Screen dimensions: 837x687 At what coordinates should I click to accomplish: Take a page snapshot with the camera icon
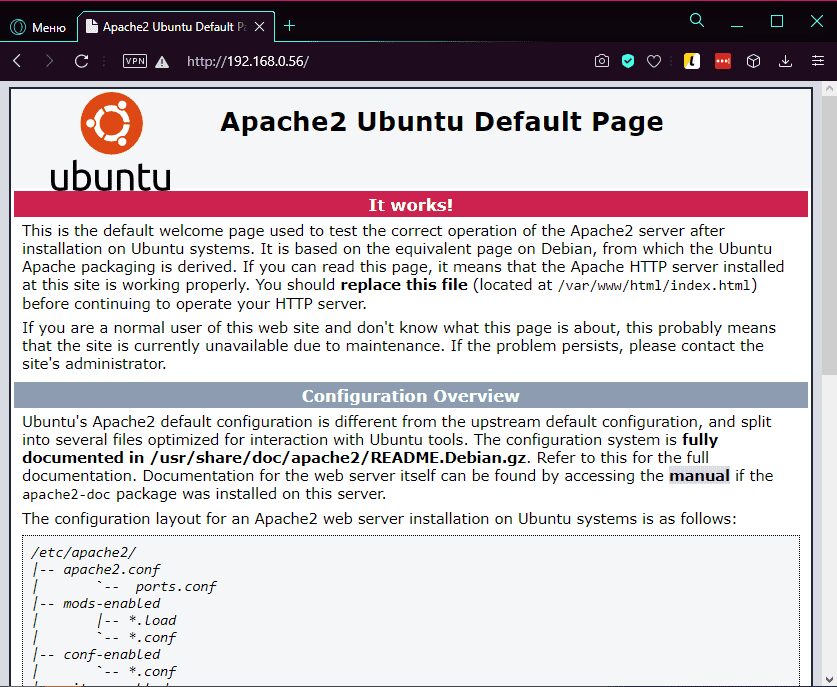[x=601, y=60]
